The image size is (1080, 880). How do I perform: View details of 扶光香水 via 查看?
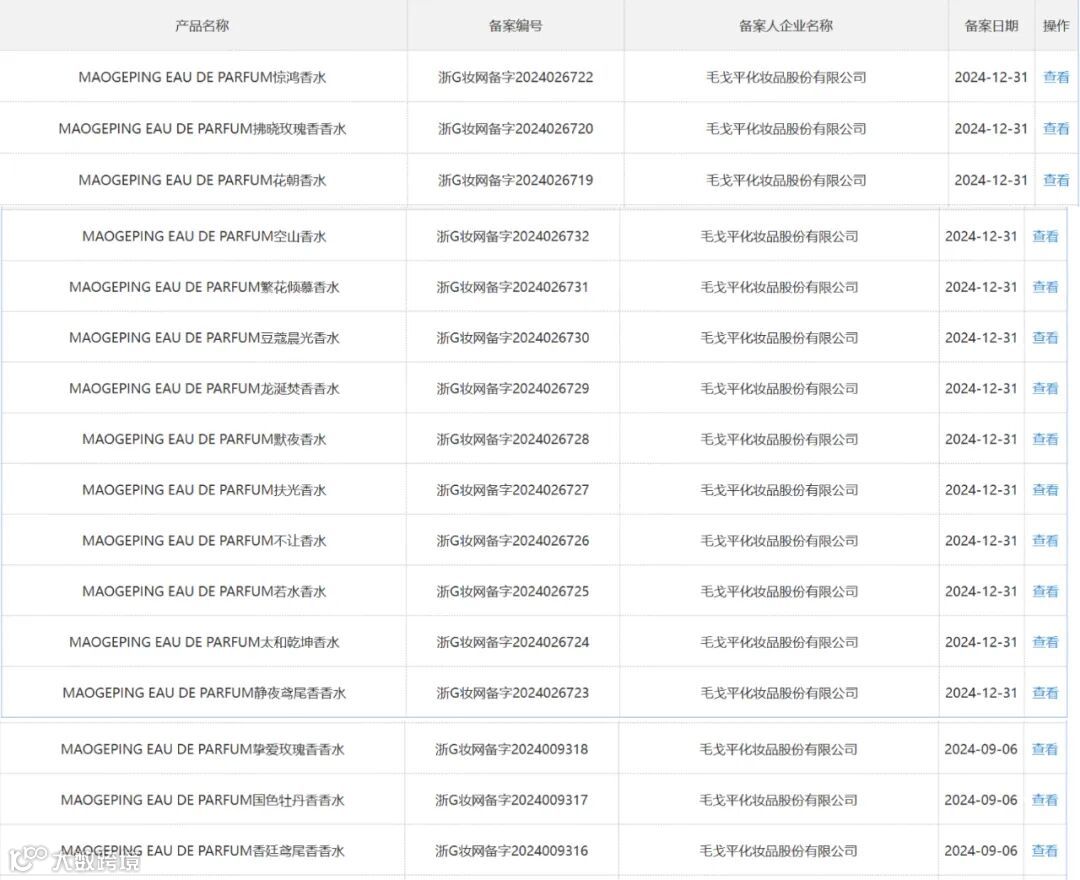click(x=1045, y=490)
